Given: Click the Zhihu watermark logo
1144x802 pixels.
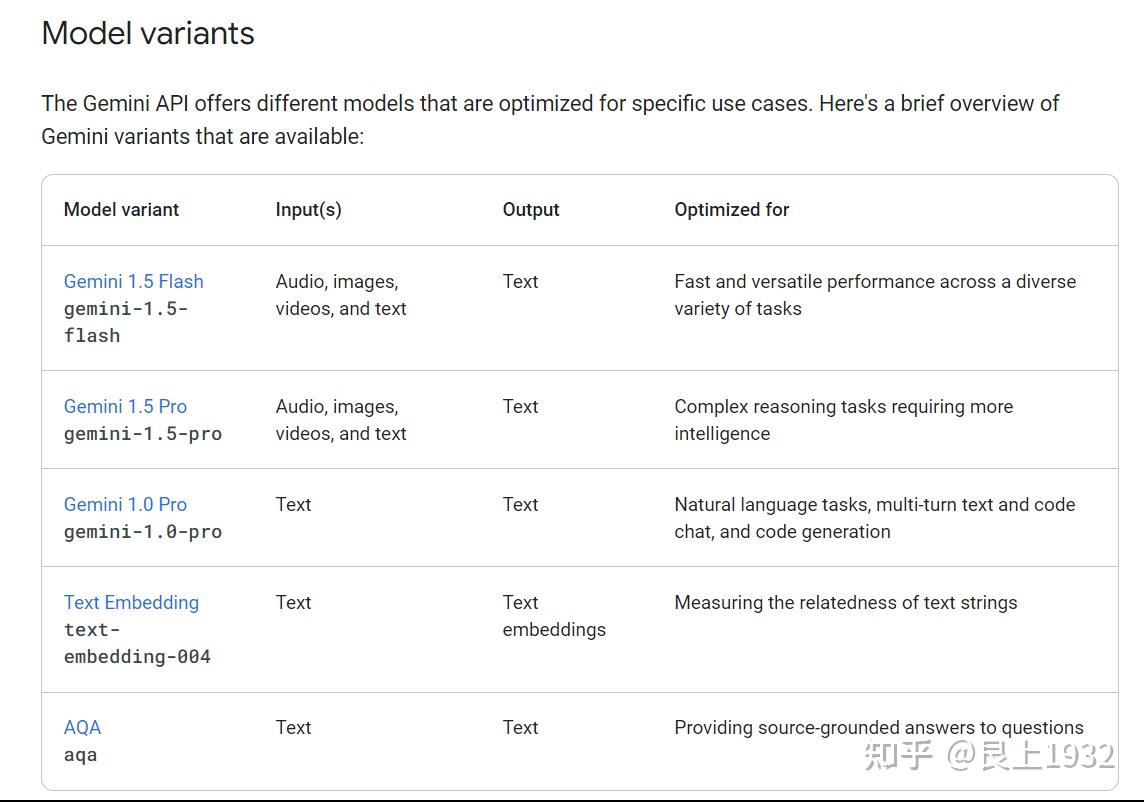Looking at the screenshot, I should 897,755.
